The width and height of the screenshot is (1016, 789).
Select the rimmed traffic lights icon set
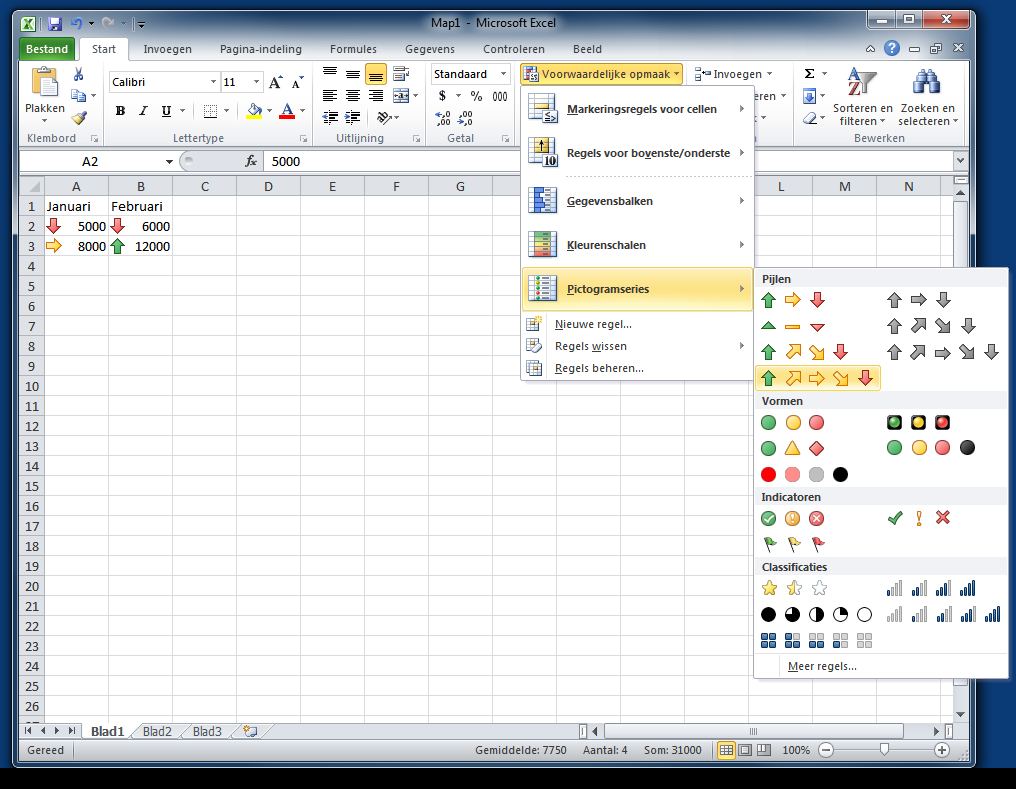(x=919, y=423)
